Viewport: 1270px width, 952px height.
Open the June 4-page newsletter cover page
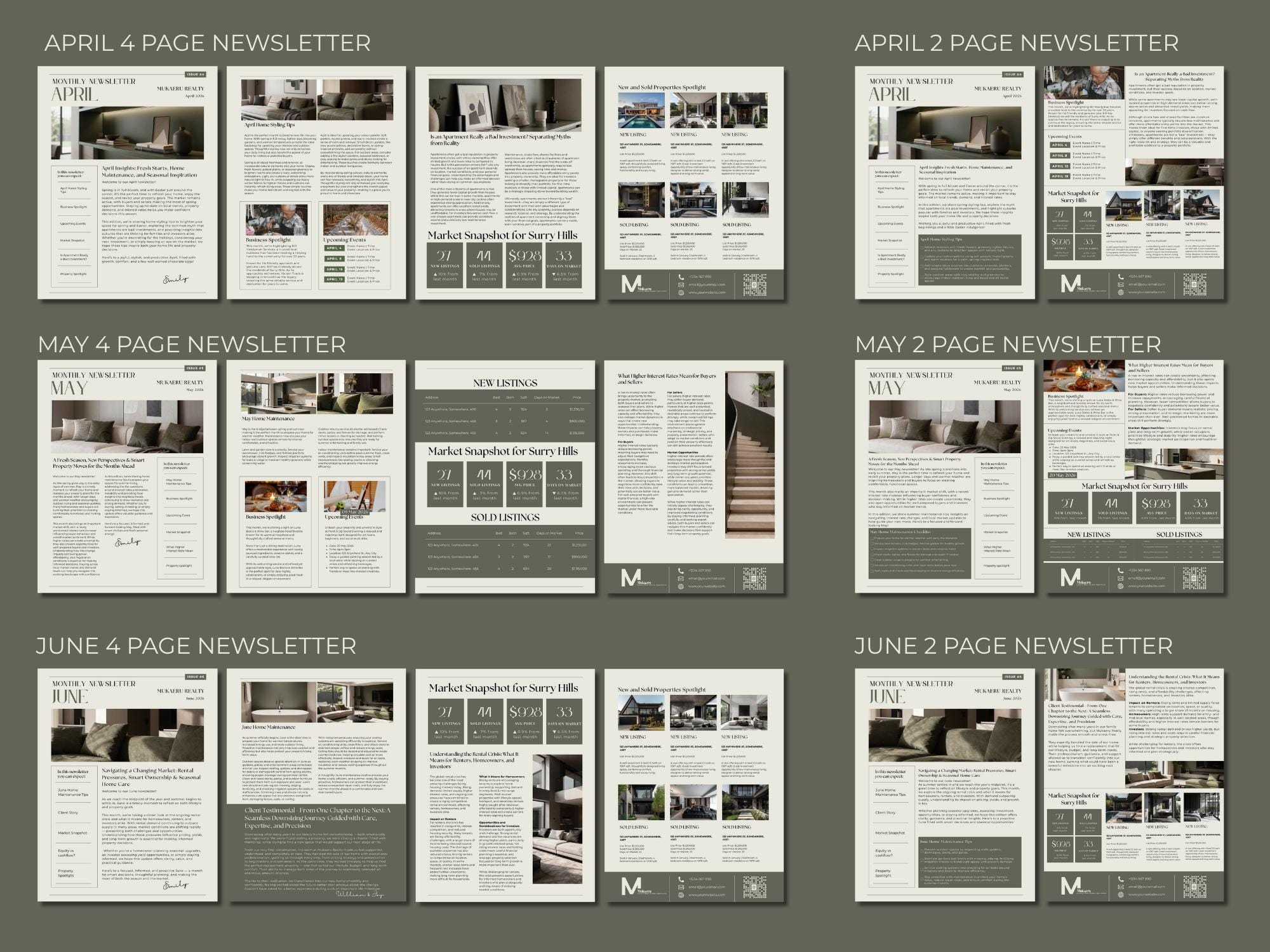click(128, 785)
